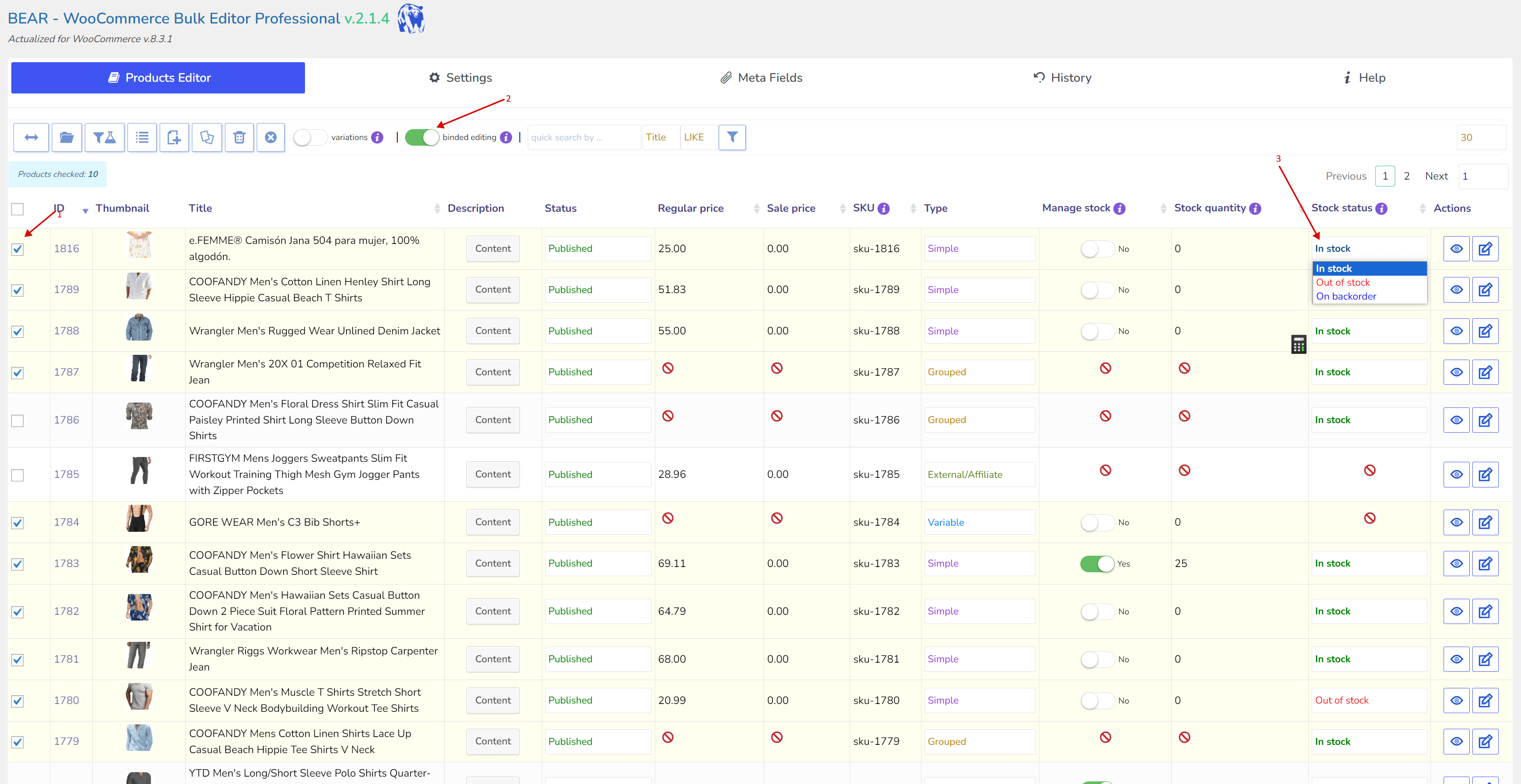Check the select-all header checkbox
Viewport: 1521px width, 784px height.
point(18,209)
